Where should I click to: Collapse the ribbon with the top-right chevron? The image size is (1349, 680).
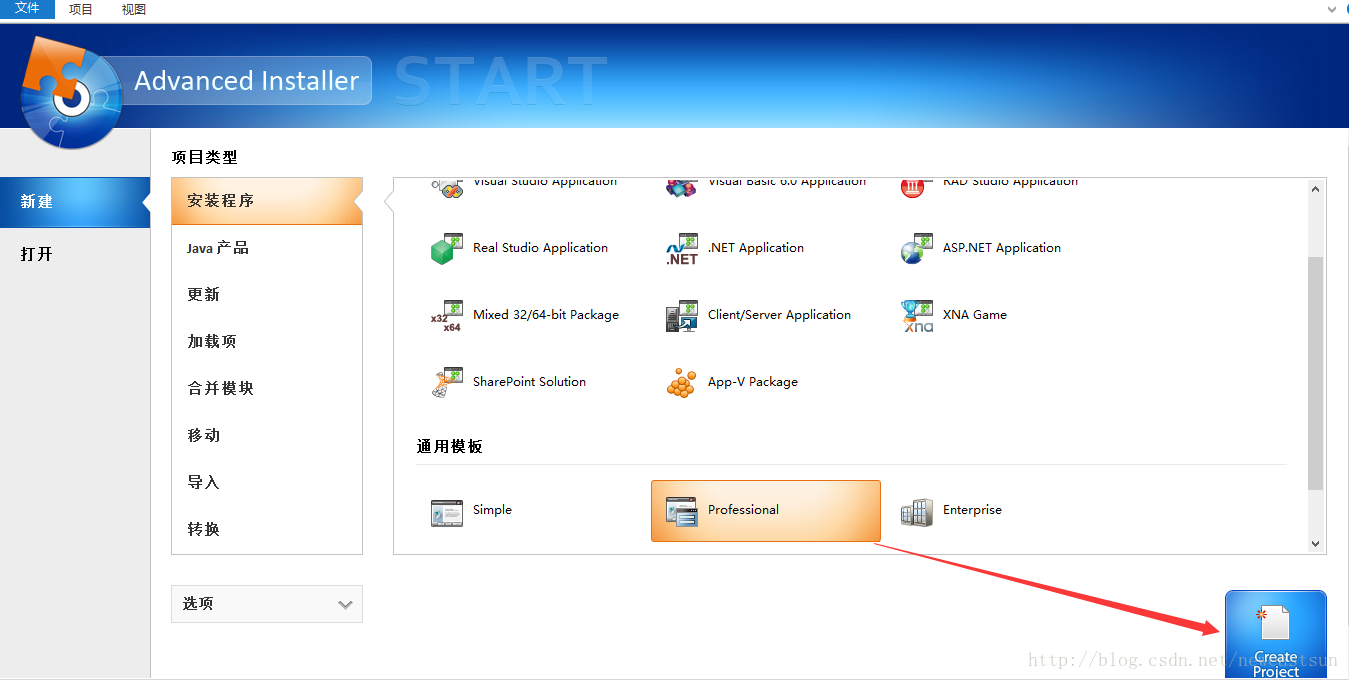1331,9
